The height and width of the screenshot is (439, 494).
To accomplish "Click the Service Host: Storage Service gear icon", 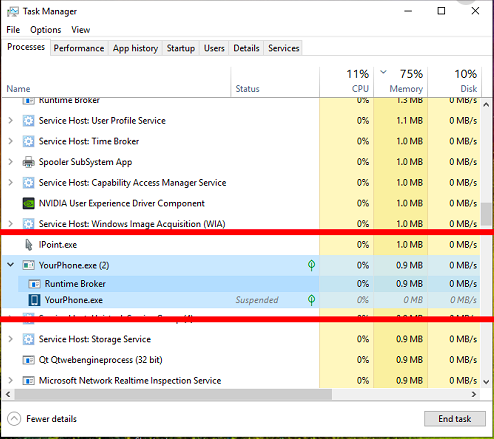I will [28, 339].
